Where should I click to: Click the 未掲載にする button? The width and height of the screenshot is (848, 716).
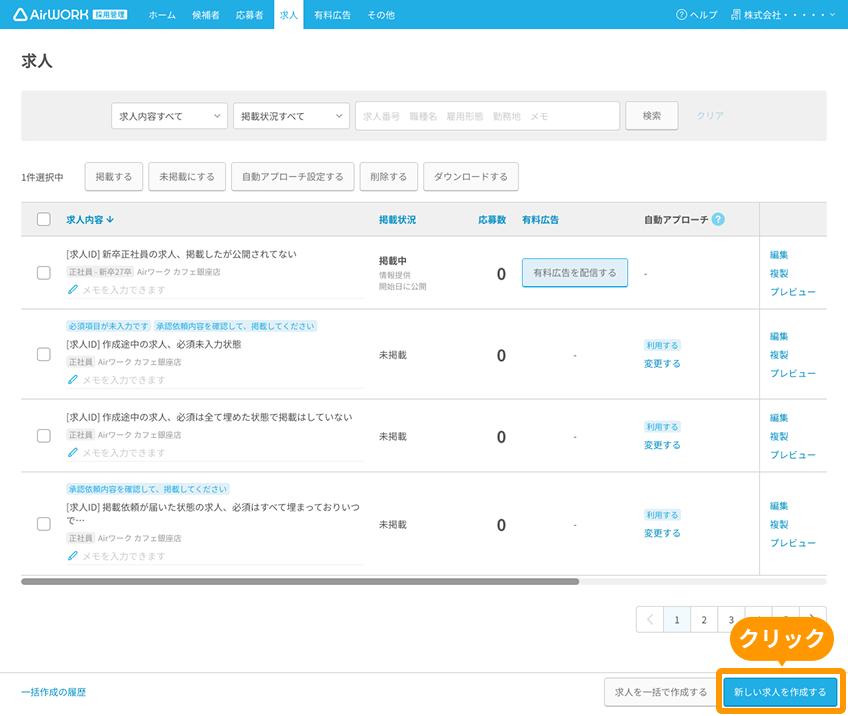point(187,177)
